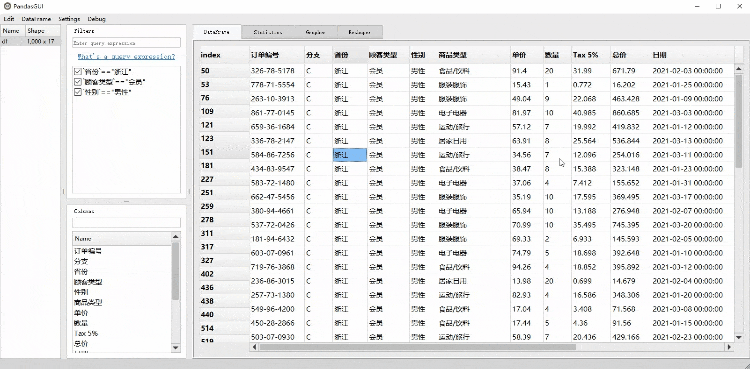Click the 单价 column header in table
The image size is (750, 369).
click(527, 55)
